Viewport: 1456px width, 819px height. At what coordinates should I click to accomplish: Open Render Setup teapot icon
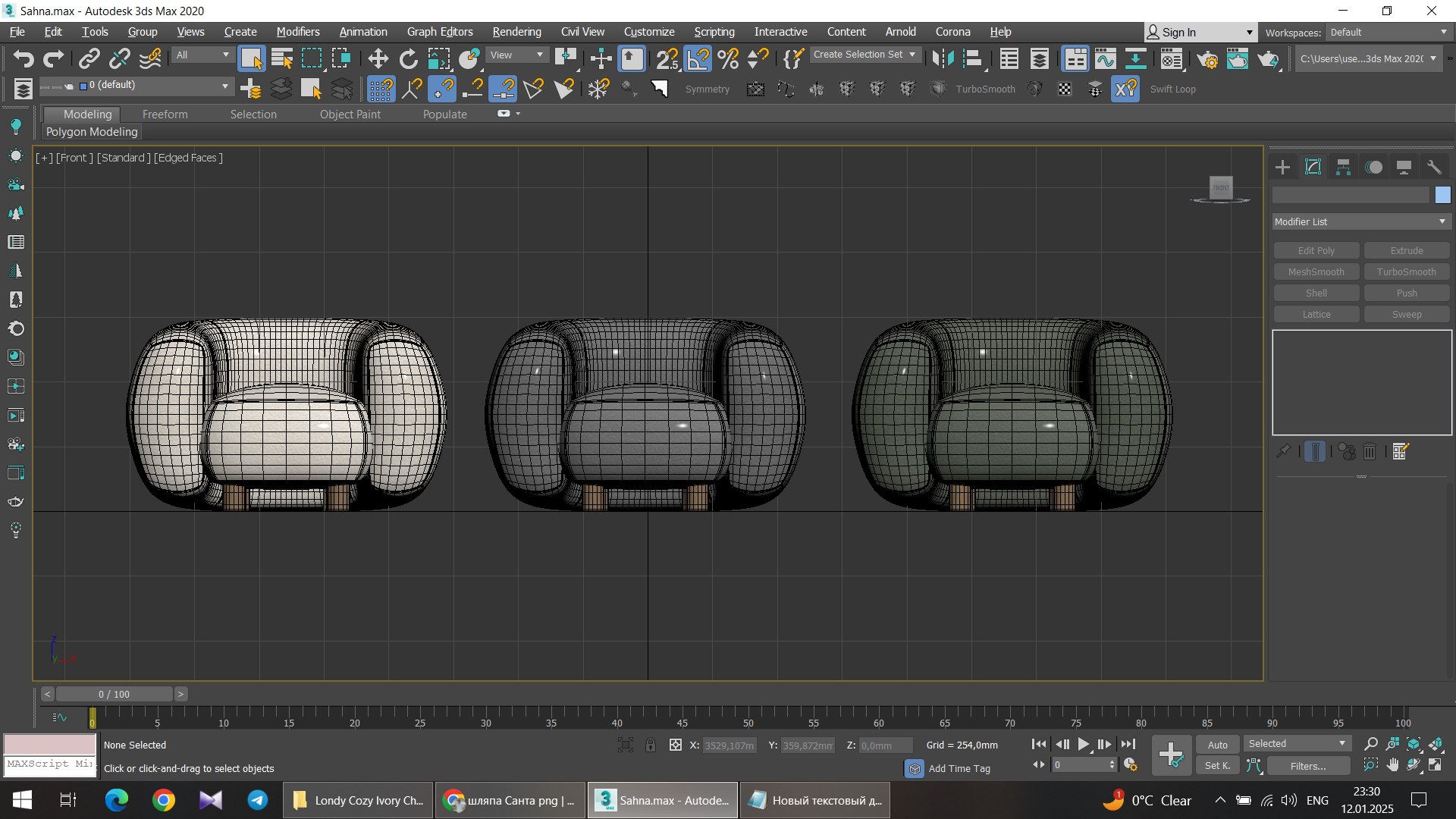[1207, 58]
